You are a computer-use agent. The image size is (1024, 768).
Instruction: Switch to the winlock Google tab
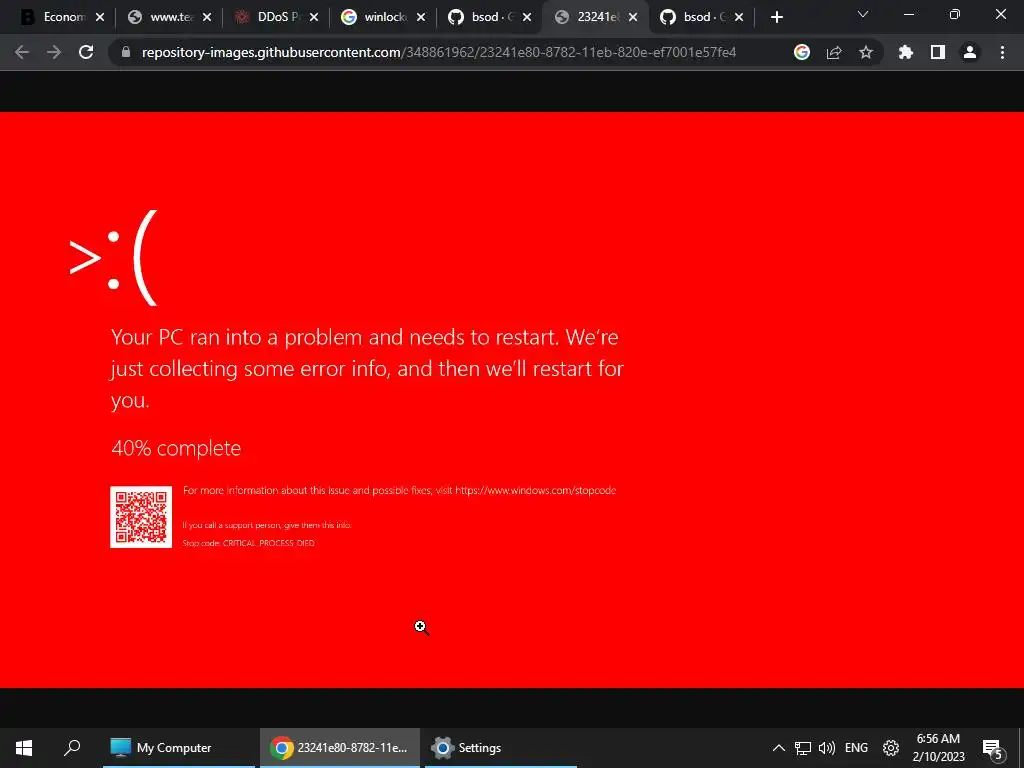click(x=384, y=17)
